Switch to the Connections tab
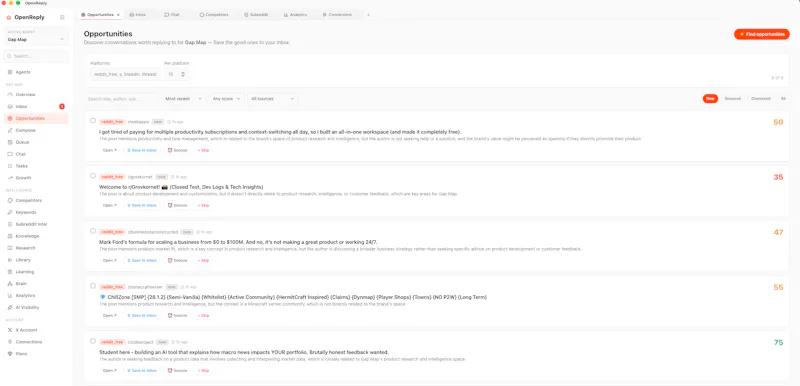The height and width of the screenshot is (386, 800). point(337,15)
